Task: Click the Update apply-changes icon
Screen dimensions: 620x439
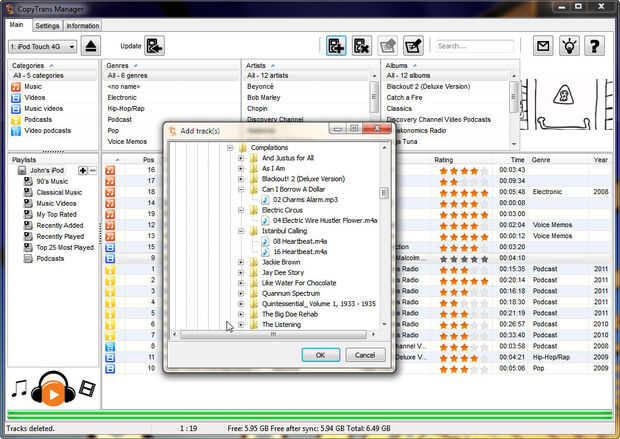Action: click(154, 46)
